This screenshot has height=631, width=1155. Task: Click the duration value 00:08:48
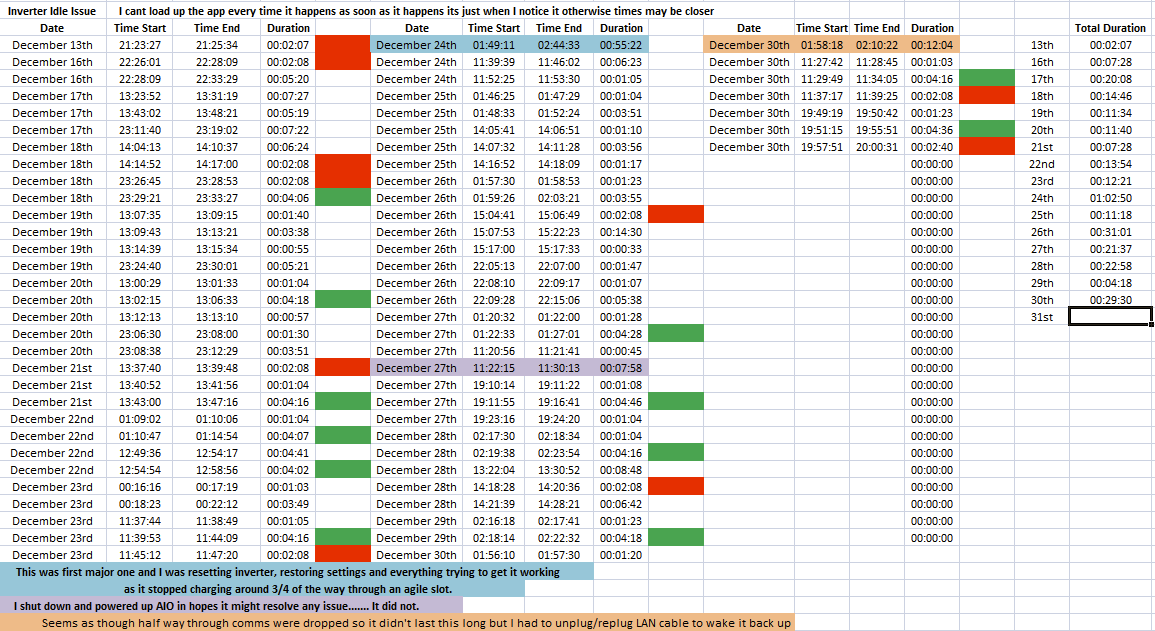pyautogui.click(x=621, y=470)
